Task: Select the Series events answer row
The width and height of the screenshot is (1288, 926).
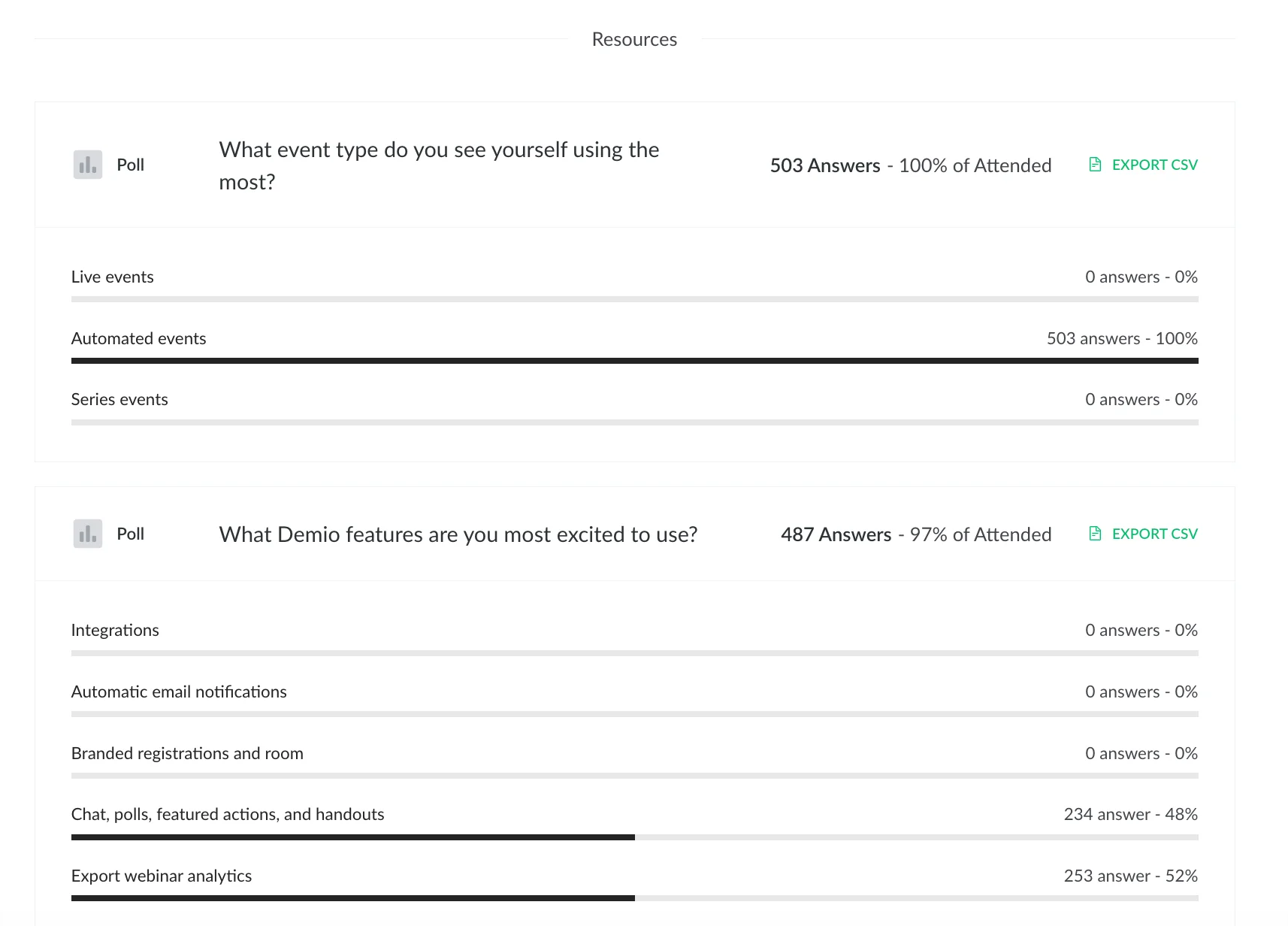Action: pyautogui.click(x=119, y=399)
